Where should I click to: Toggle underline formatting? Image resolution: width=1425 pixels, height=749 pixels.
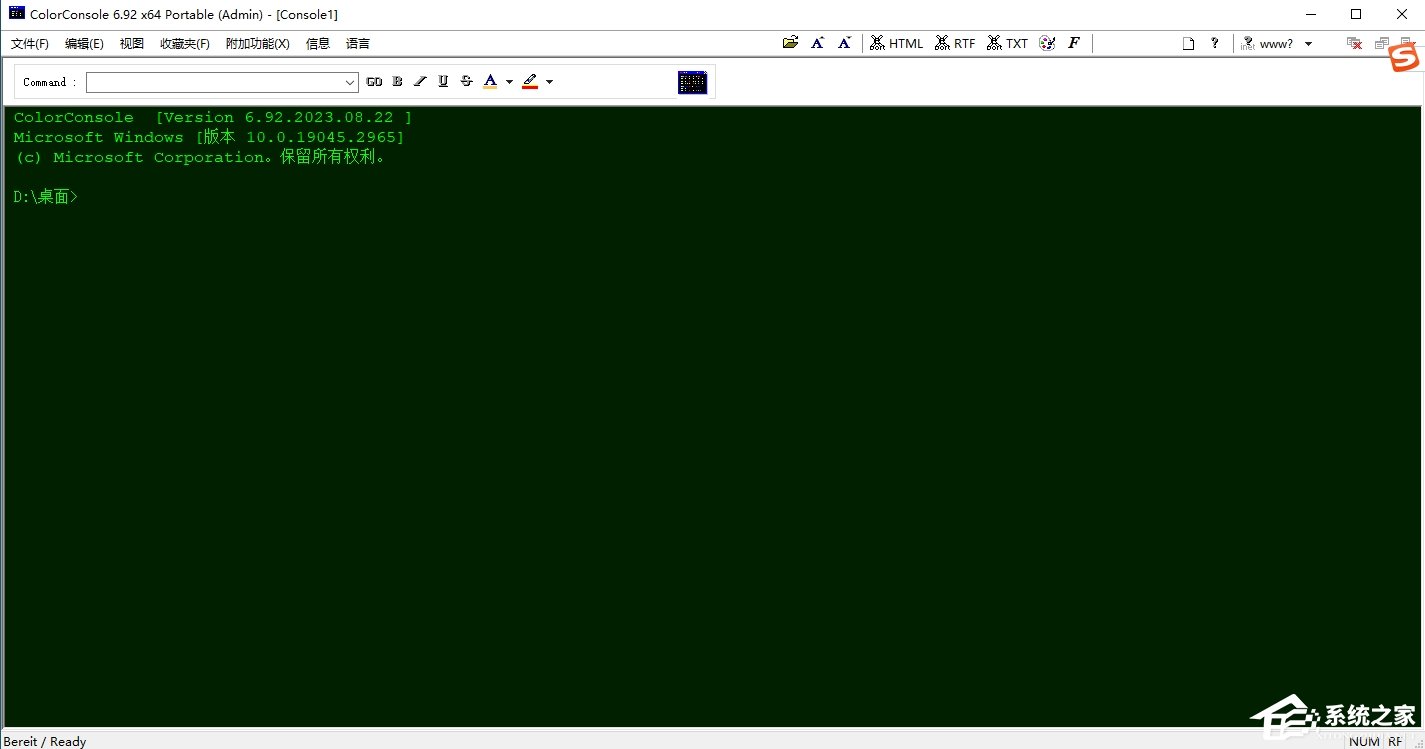click(x=443, y=82)
